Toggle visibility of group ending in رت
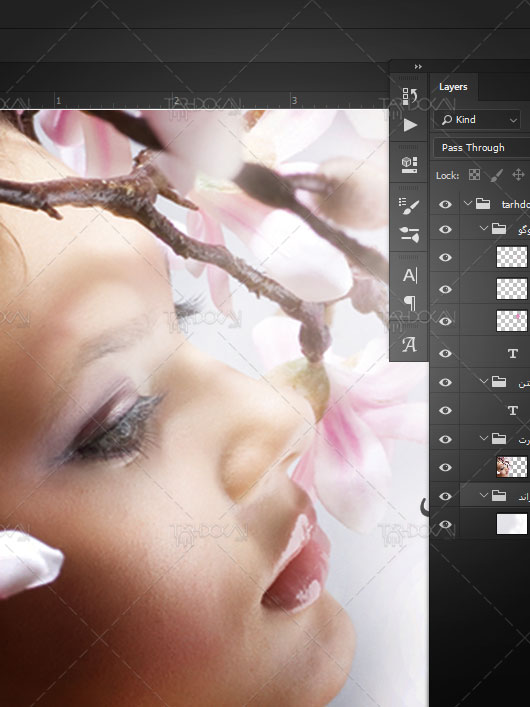The image size is (530, 707). click(445, 439)
